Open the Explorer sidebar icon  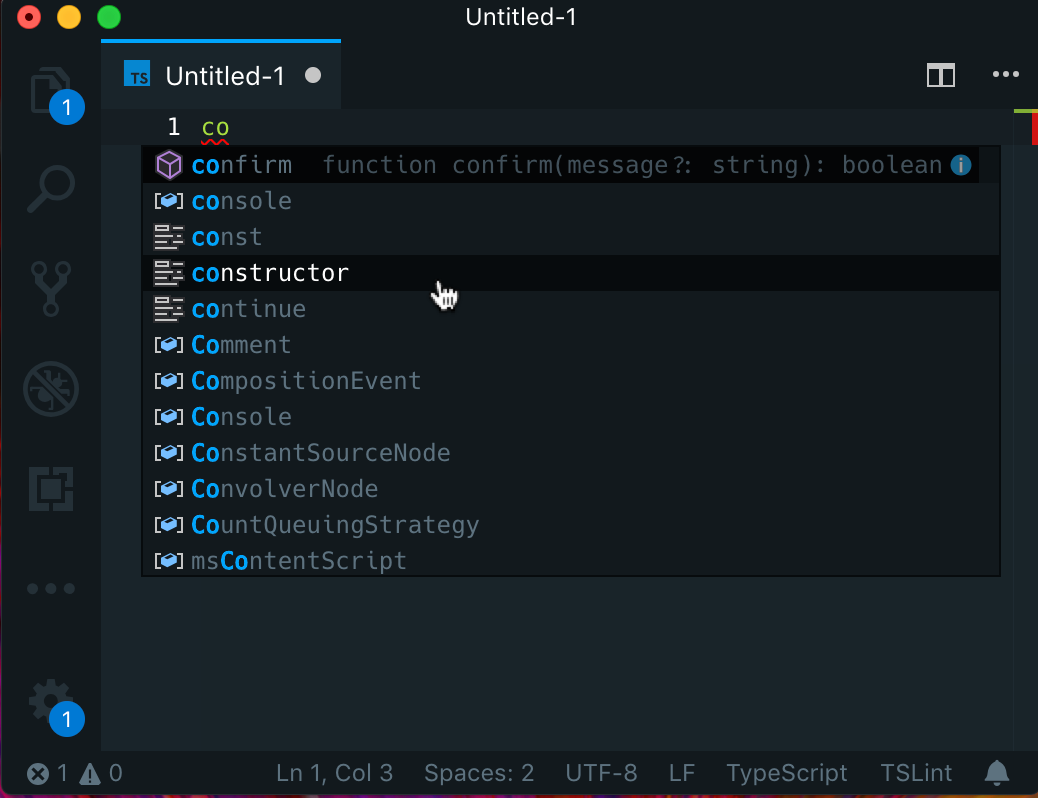[50, 90]
